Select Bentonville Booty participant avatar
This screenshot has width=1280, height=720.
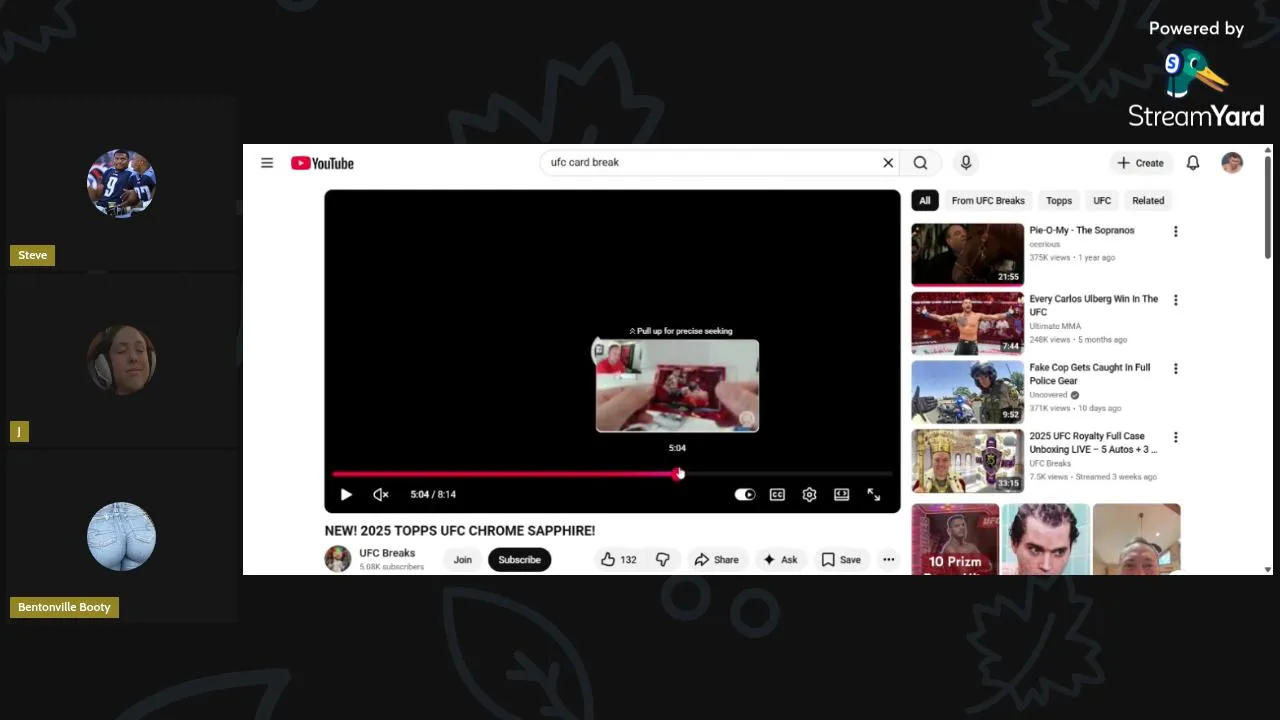click(121, 536)
